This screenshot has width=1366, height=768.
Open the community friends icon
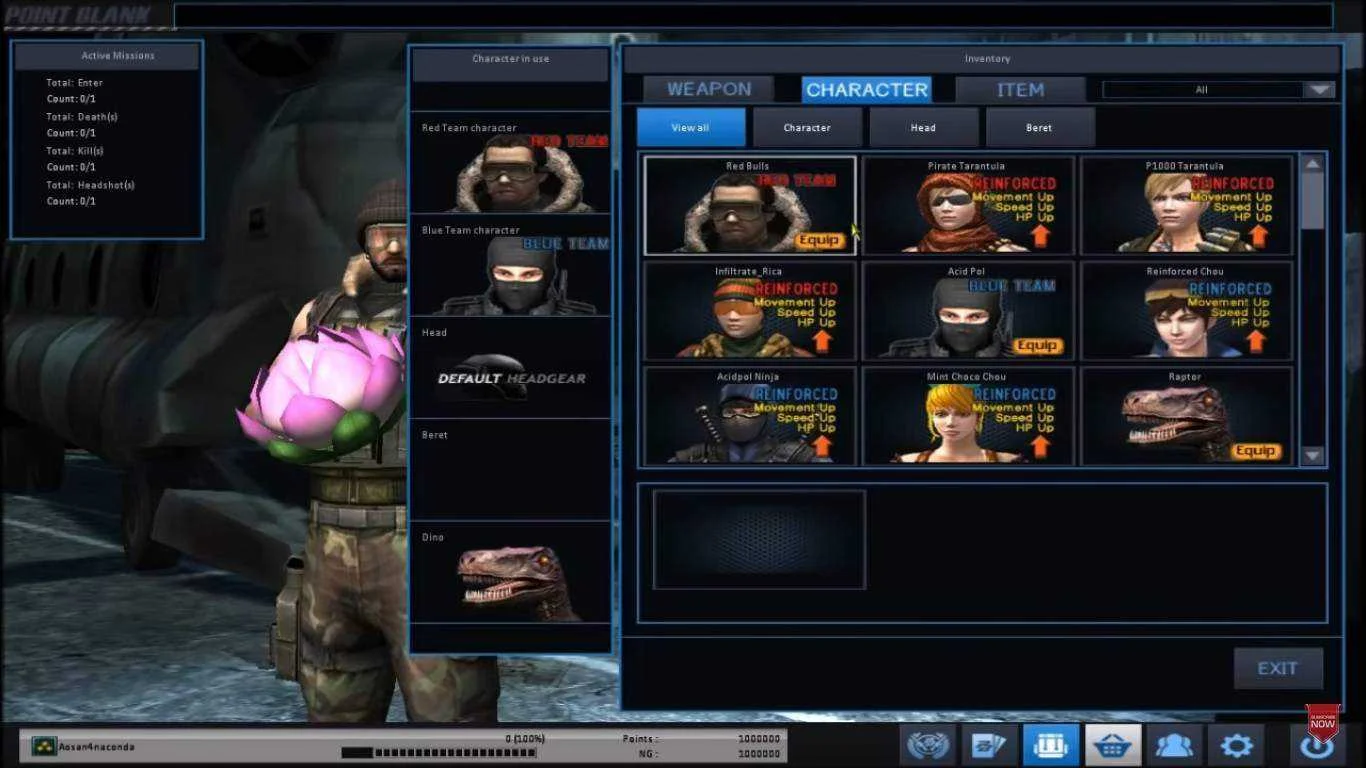(x=1174, y=745)
